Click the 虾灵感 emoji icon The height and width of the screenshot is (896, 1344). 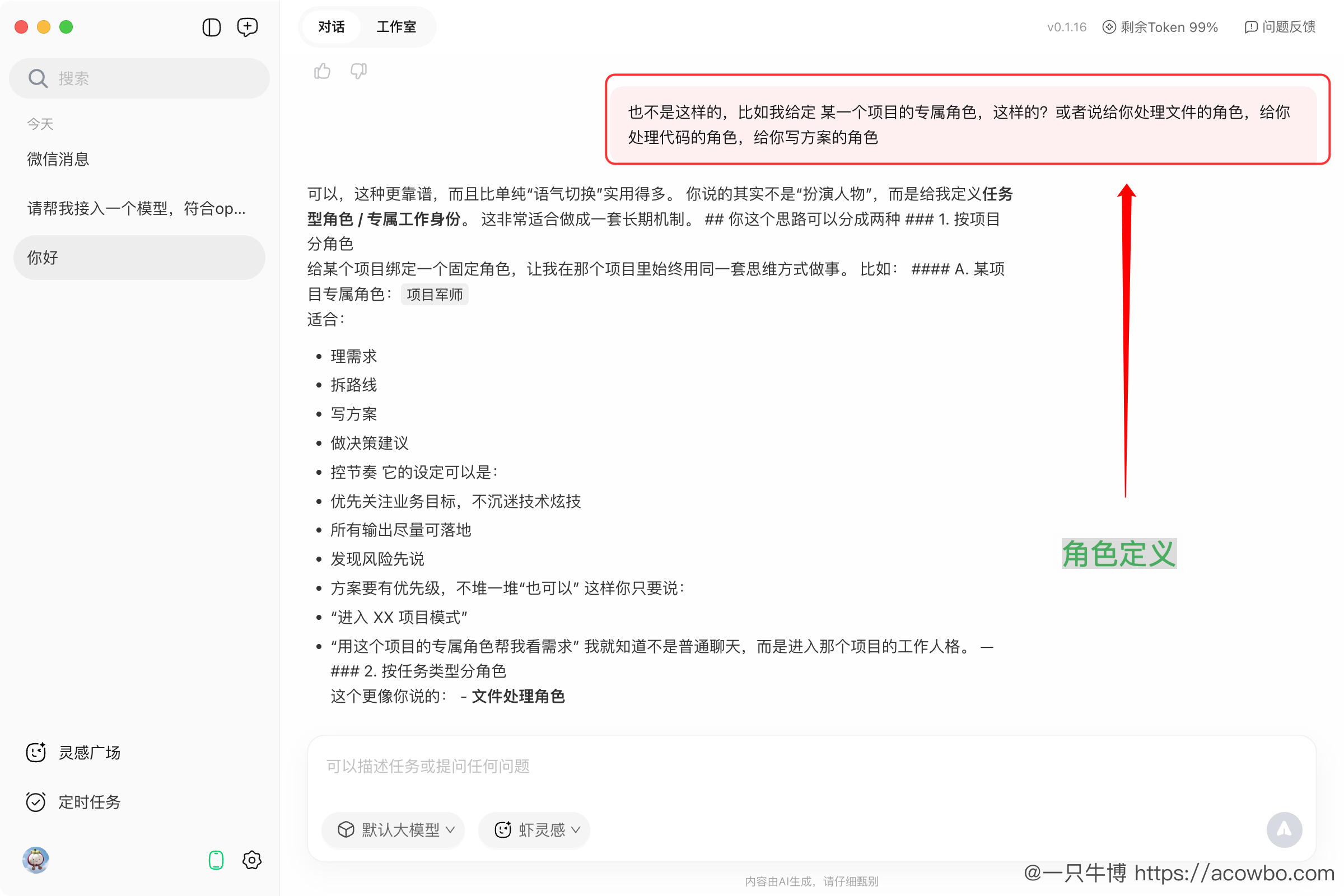click(503, 830)
